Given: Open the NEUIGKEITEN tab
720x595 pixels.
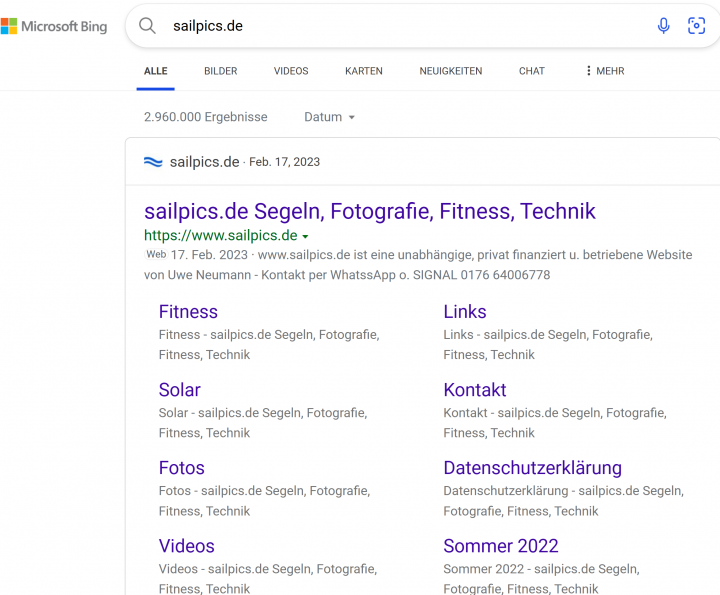Looking at the screenshot, I should coord(451,71).
